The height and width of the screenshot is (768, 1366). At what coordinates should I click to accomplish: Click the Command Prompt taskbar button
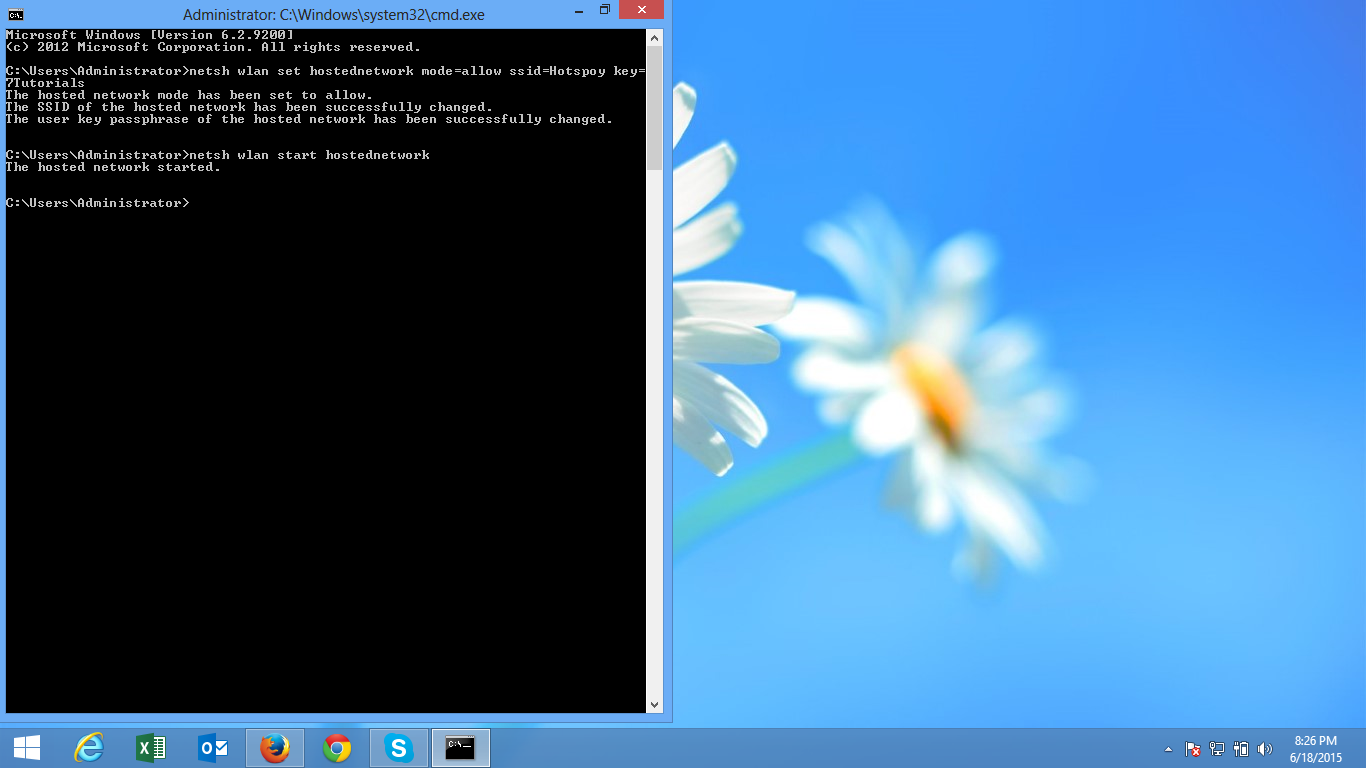(461, 748)
